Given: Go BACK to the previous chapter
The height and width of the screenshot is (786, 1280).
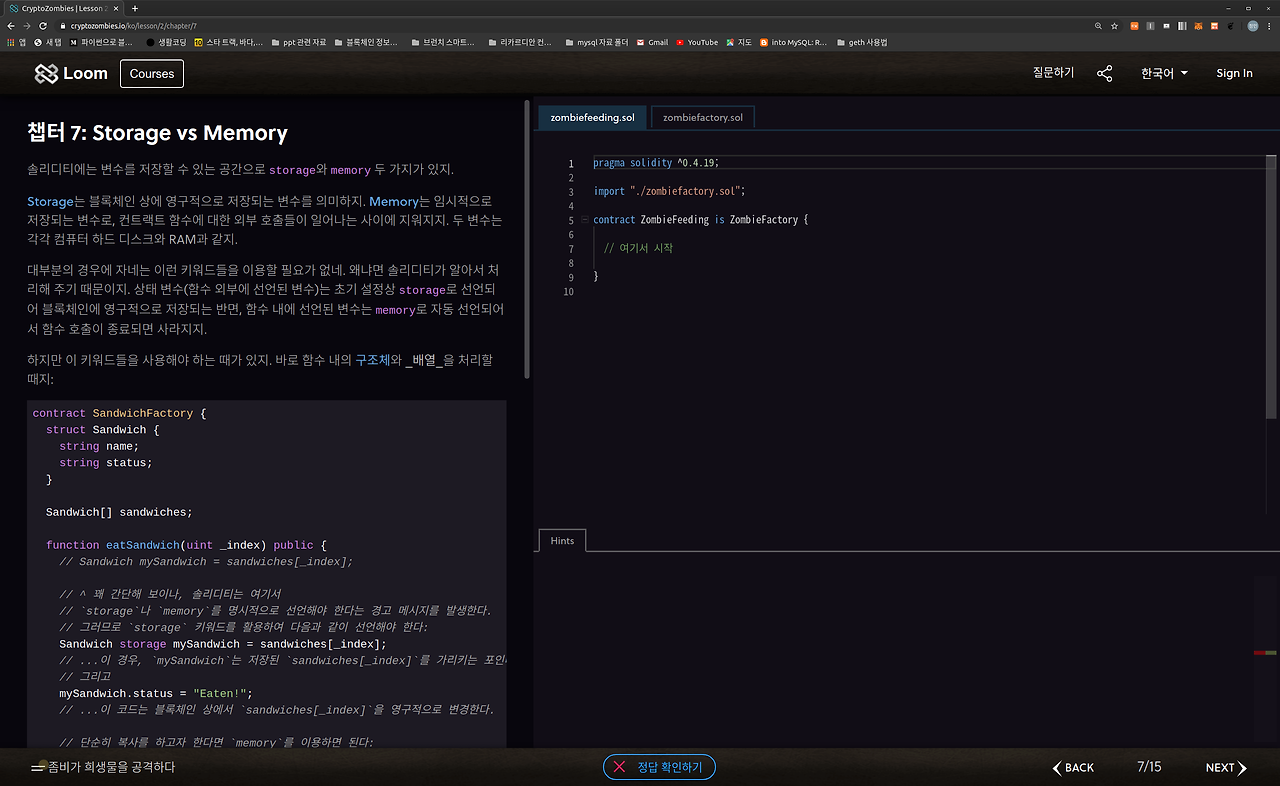Looking at the screenshot, I should tap(1073, 768).
